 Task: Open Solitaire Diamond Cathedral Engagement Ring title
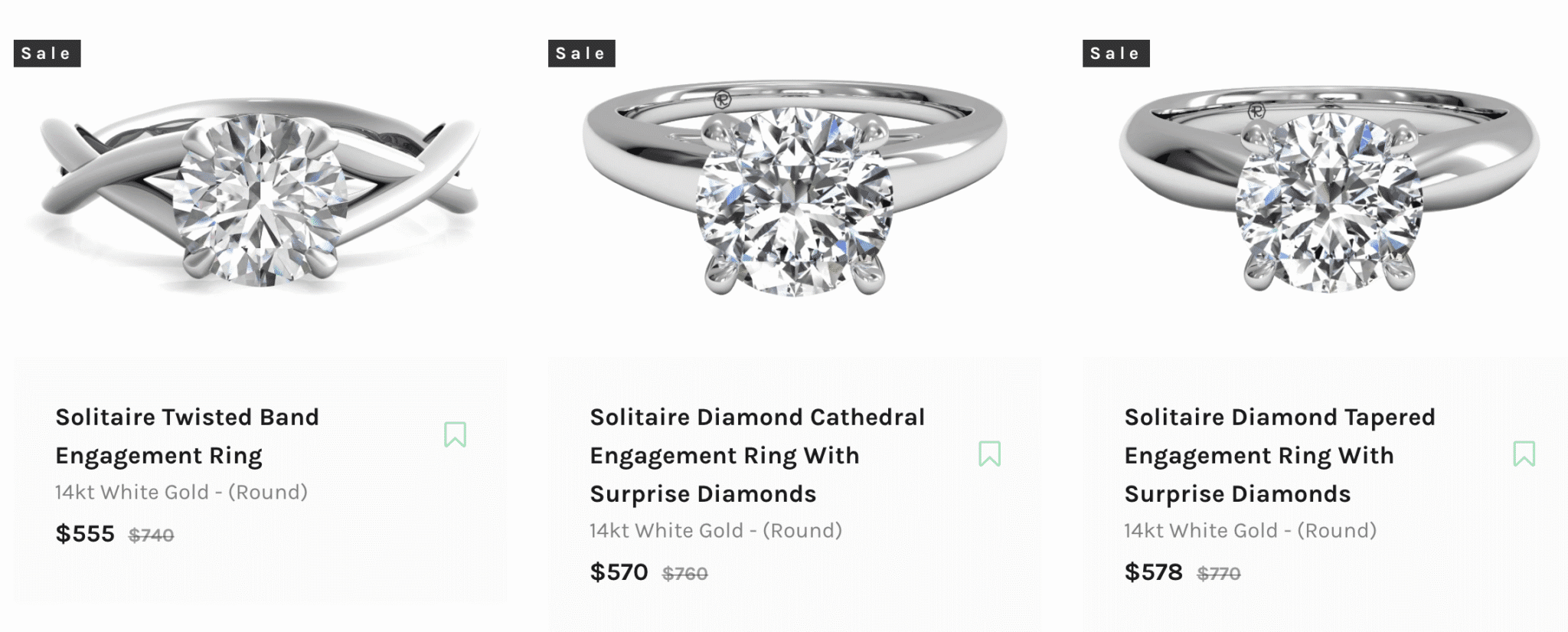pyautogui.click(x=756, y=455)
